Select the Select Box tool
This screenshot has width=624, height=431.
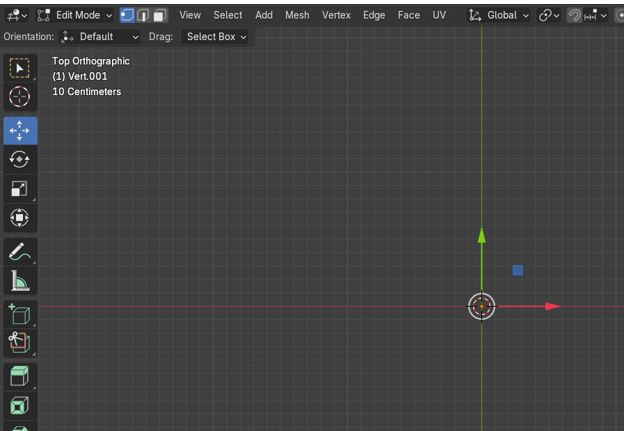pos(20,68)
